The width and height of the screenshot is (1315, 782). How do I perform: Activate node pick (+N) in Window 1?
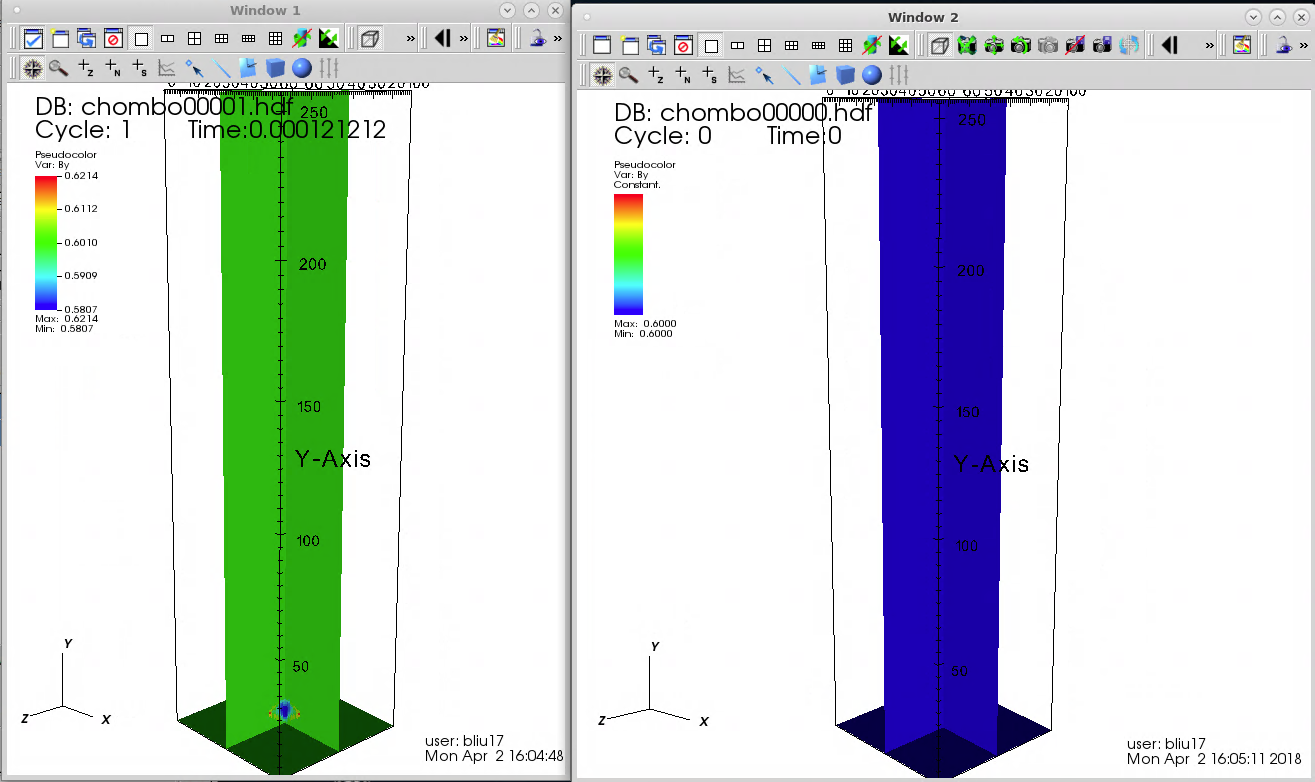point(113,68)
